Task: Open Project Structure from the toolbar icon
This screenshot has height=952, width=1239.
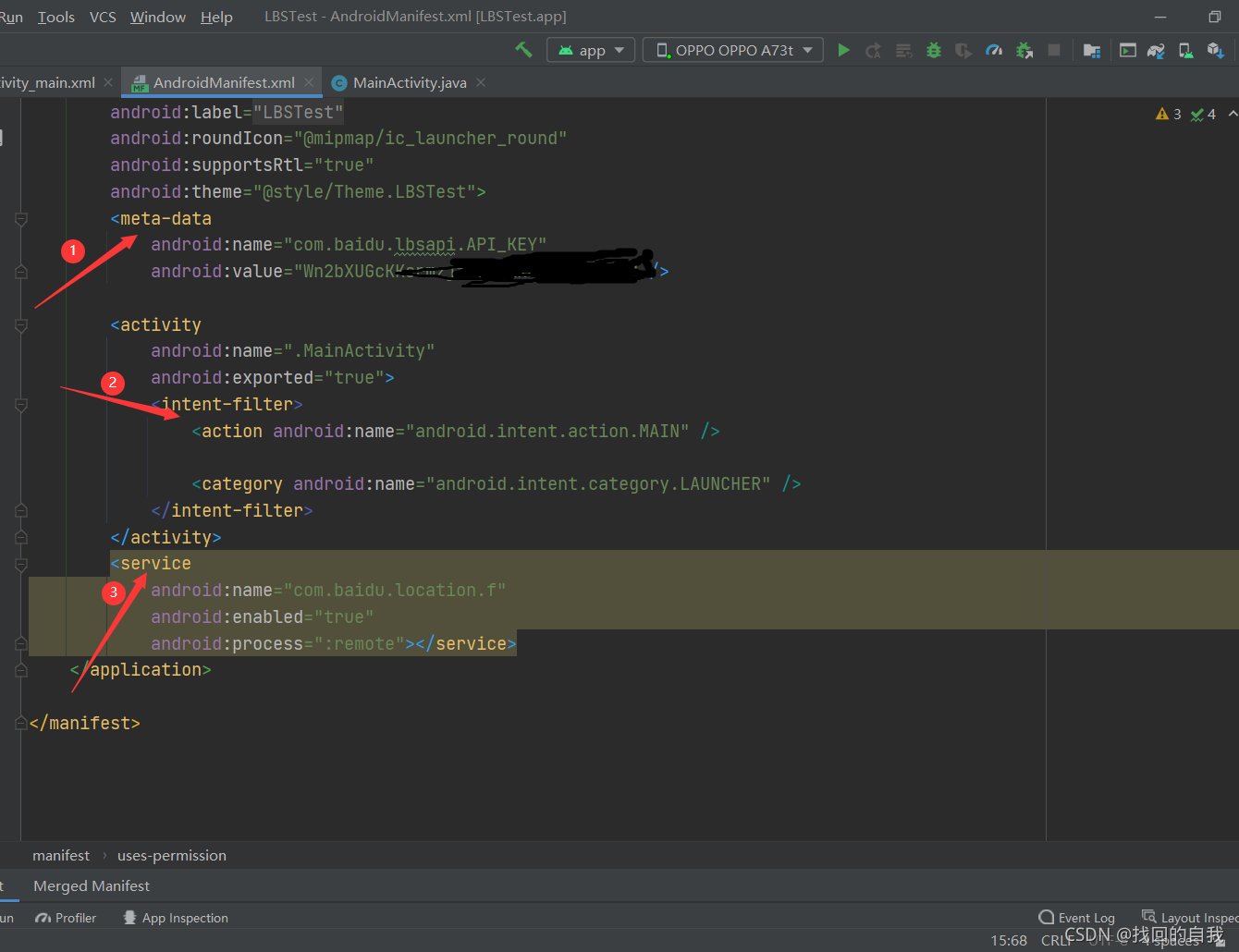Action: tap(1092, 50)
